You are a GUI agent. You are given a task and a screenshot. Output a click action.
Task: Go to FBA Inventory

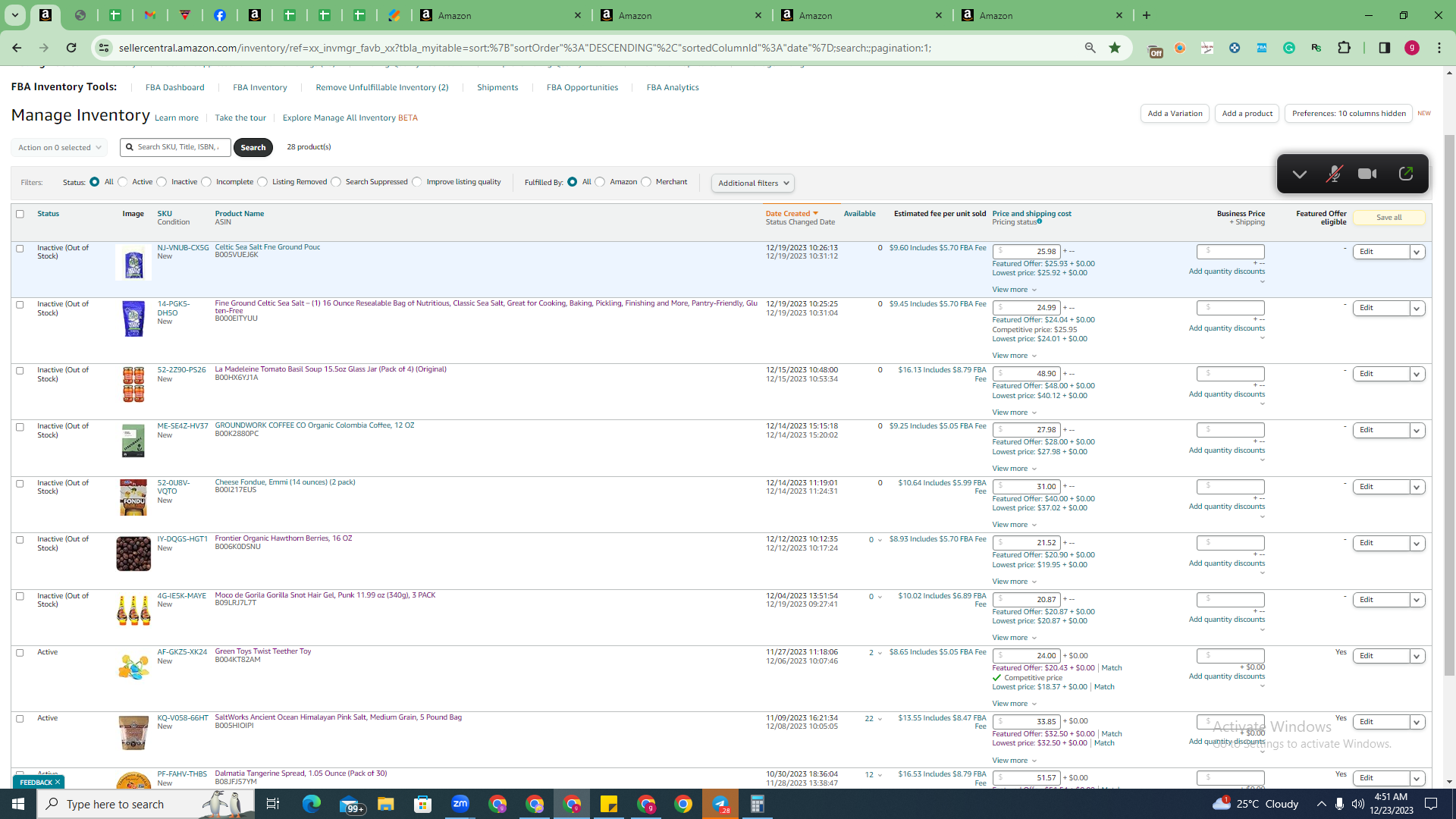[260, 88]
